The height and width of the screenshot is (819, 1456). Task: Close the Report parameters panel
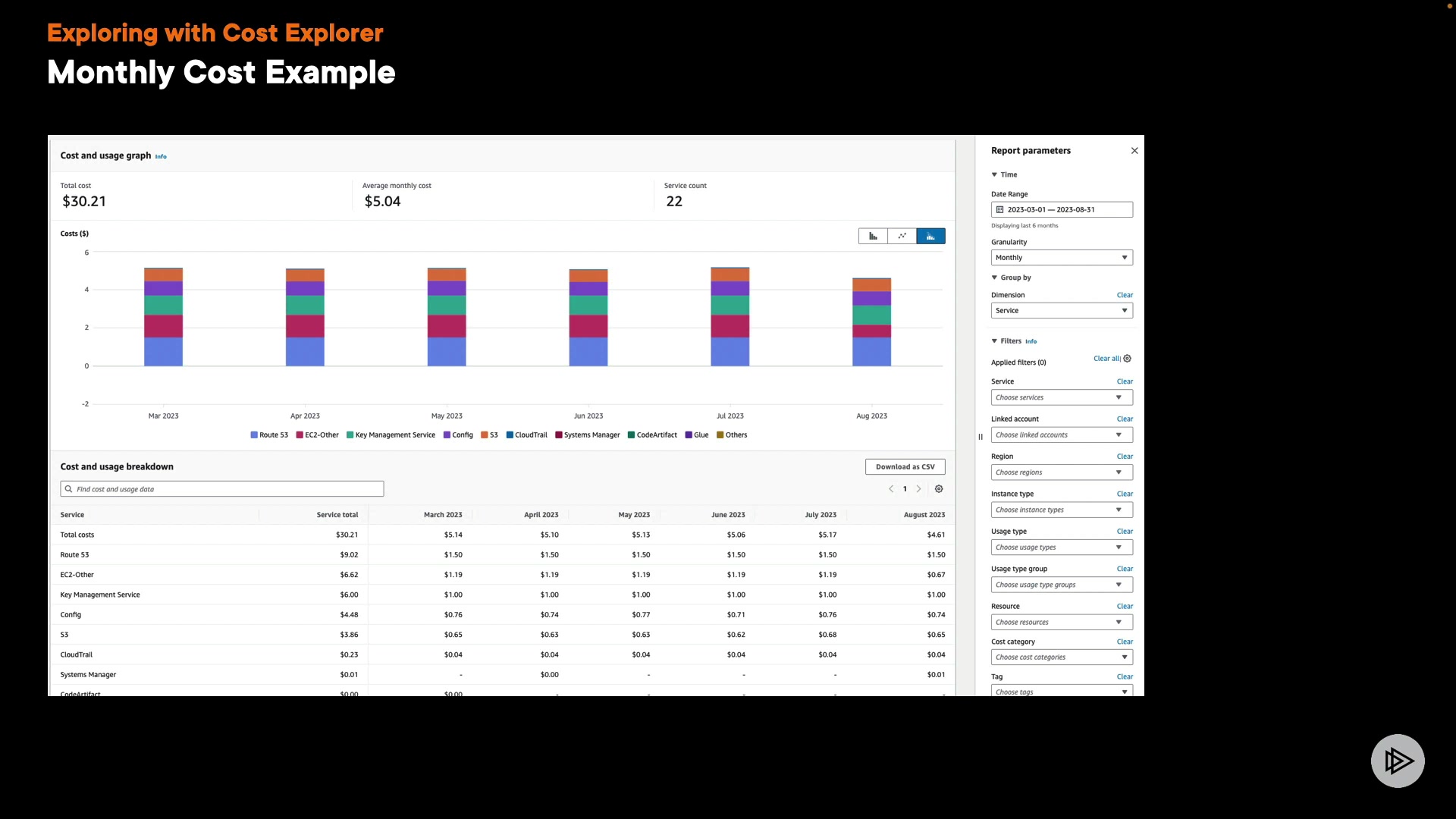tap(1134, 151)
